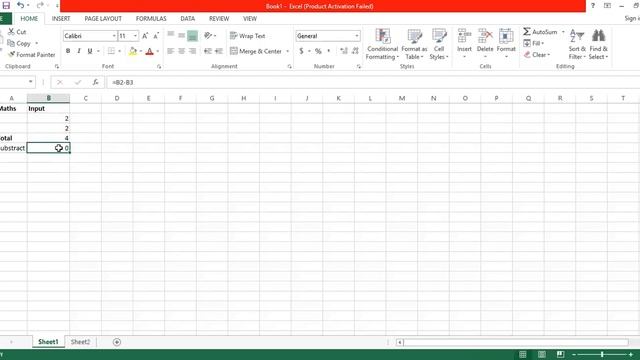Screen dimensions: 640x360
Task: Middle-align the cell contents
Action: click(182, 36)
